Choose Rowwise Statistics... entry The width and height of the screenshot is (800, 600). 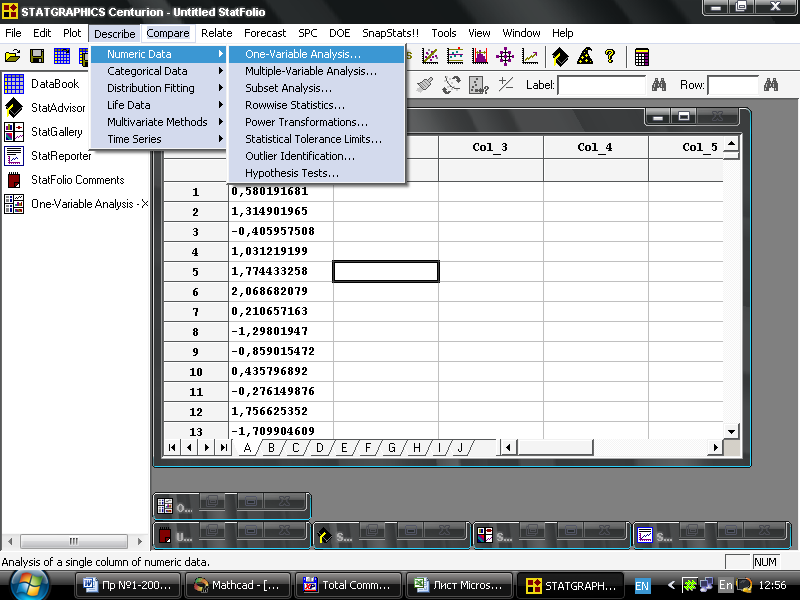pos(316,105)
